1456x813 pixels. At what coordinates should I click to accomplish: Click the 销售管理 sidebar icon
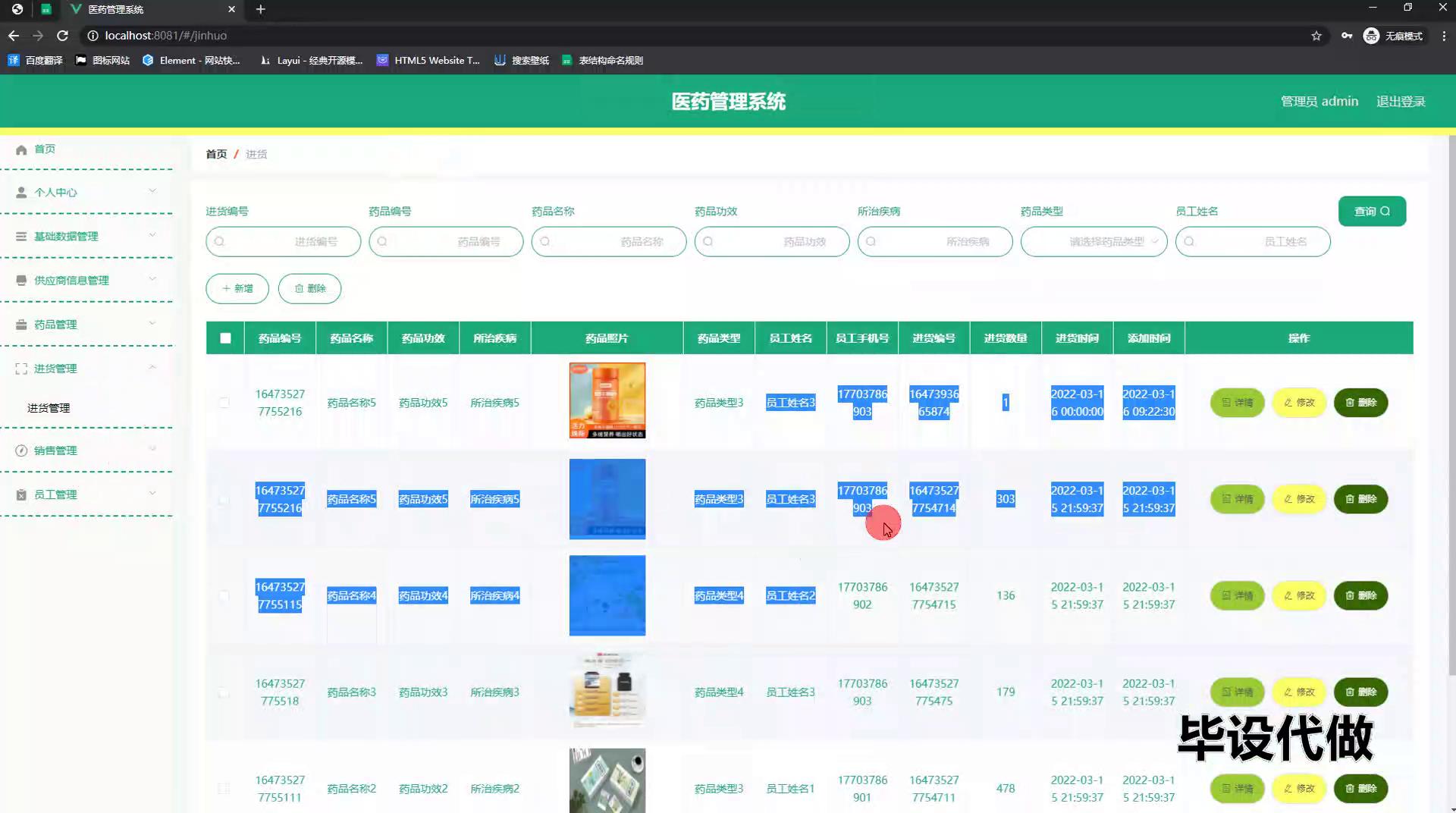21,450
